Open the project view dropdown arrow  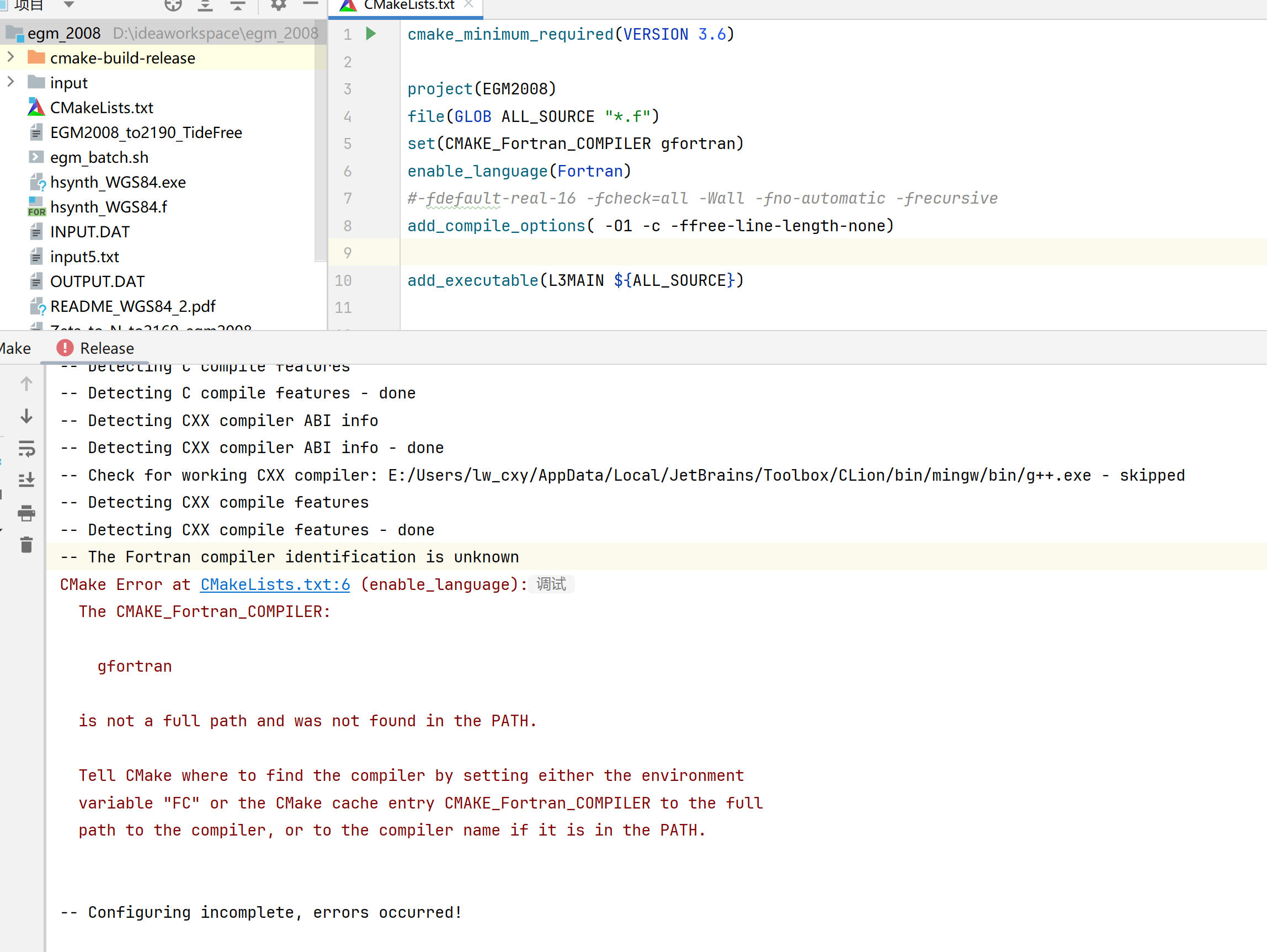(69, 4)
